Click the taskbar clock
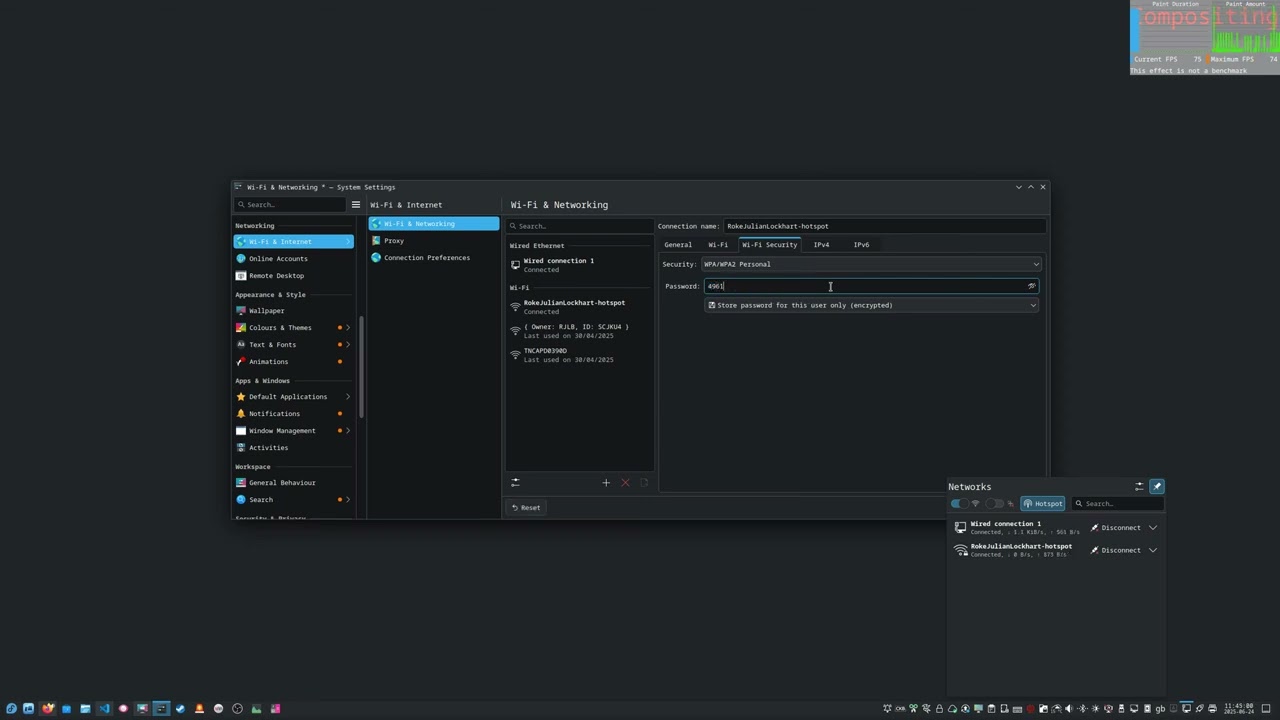The width and height of the screenshot is (1280, 720). click(x=1239, y=709)
